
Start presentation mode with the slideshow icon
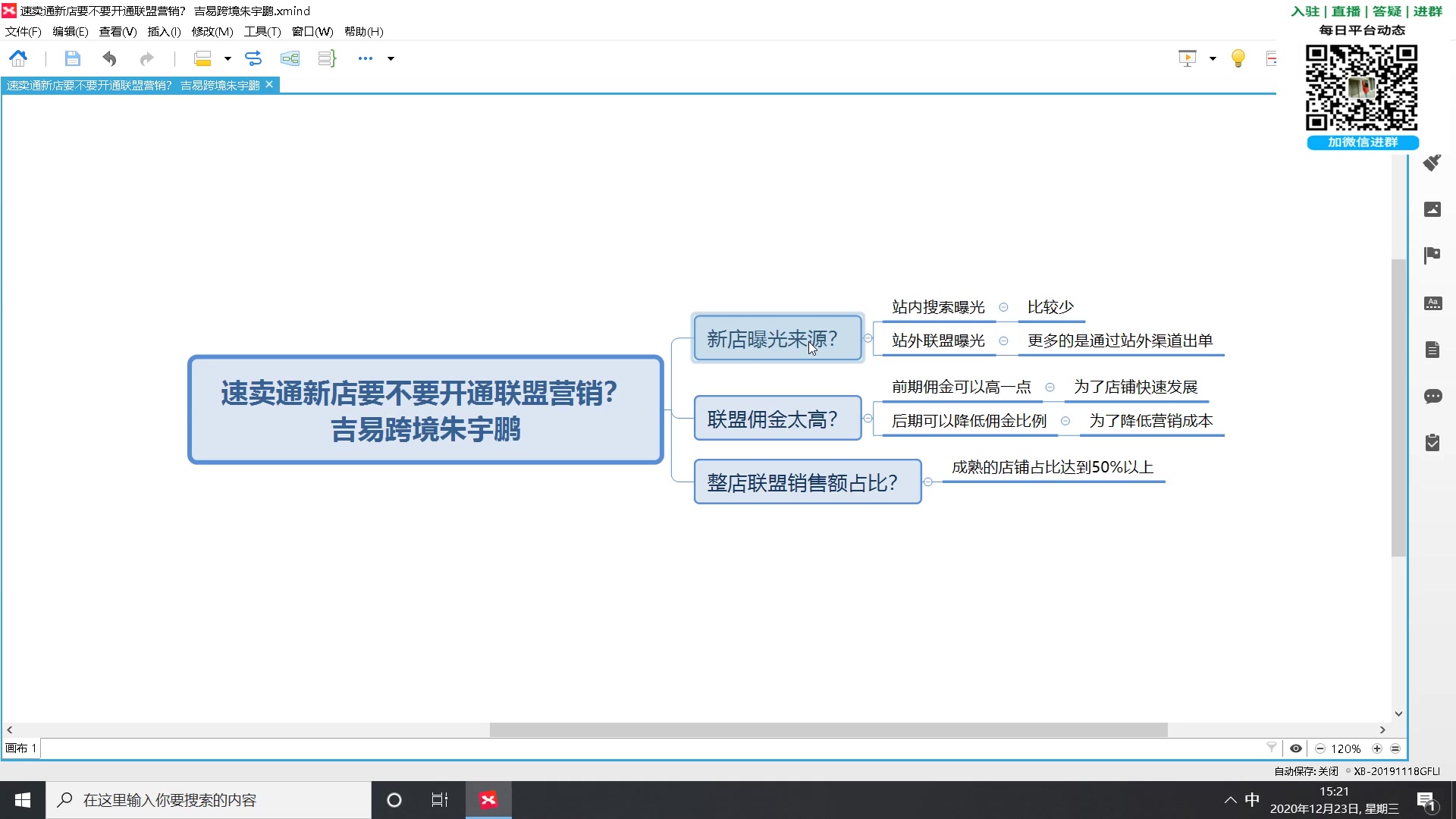(1188, 58)
